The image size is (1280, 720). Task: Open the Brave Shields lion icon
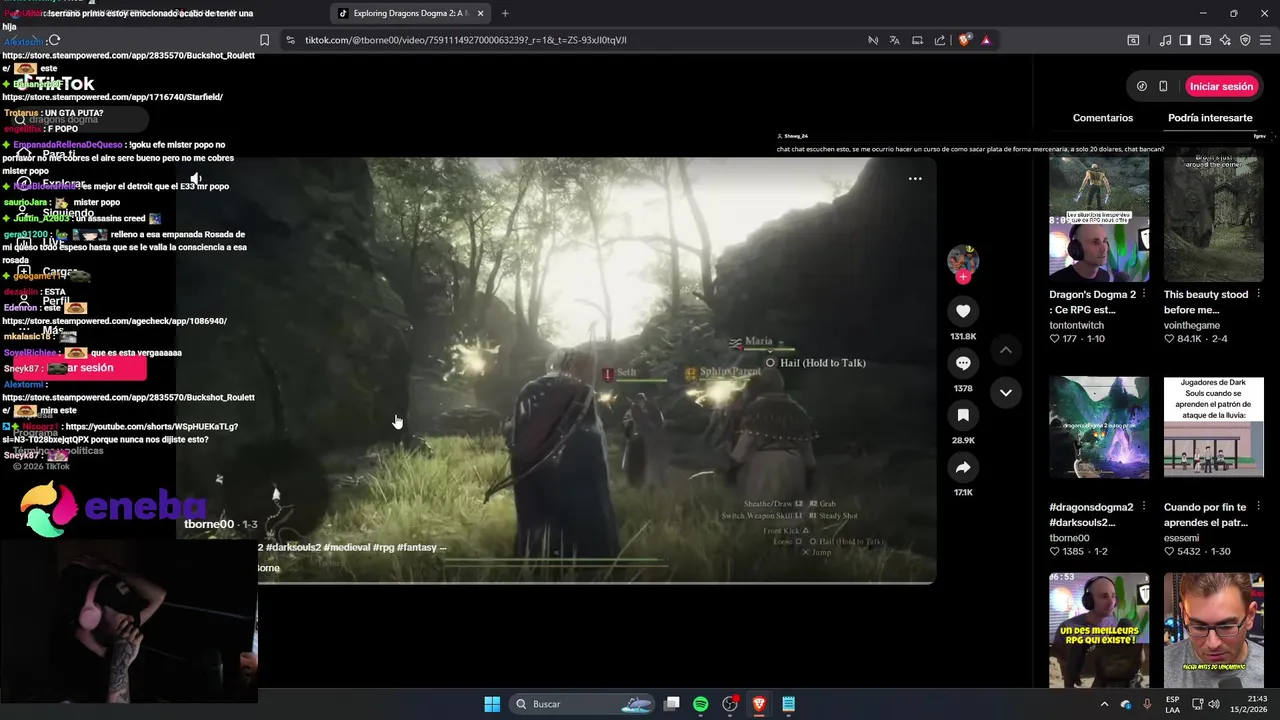click(964, 40)
